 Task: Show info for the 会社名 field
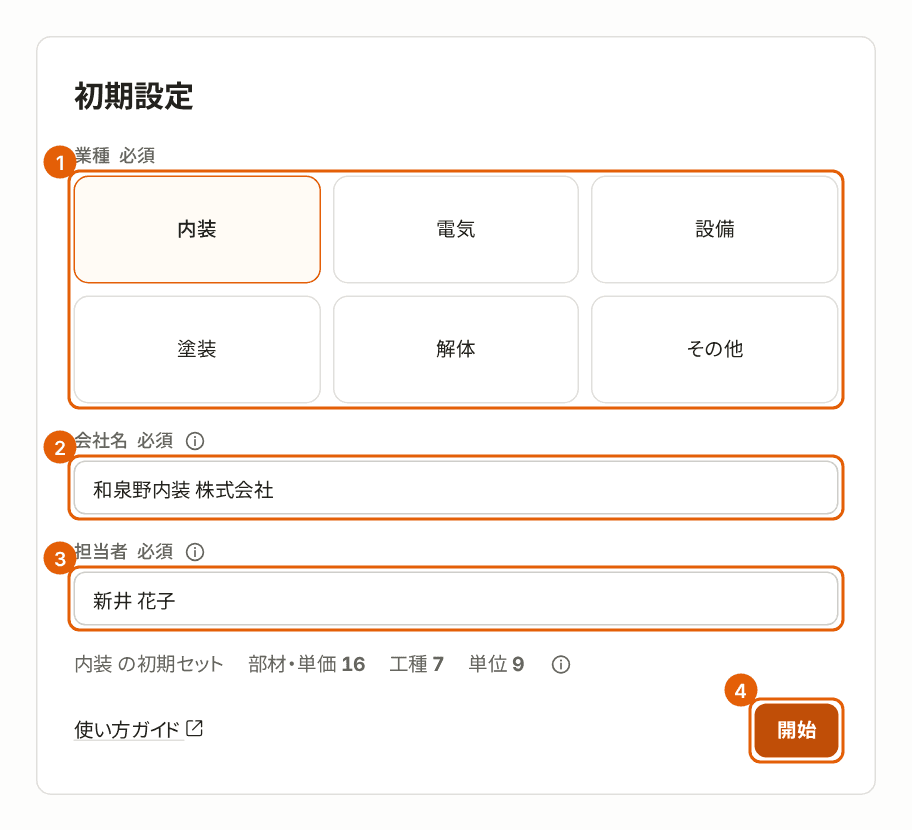(x=195, y=441)
